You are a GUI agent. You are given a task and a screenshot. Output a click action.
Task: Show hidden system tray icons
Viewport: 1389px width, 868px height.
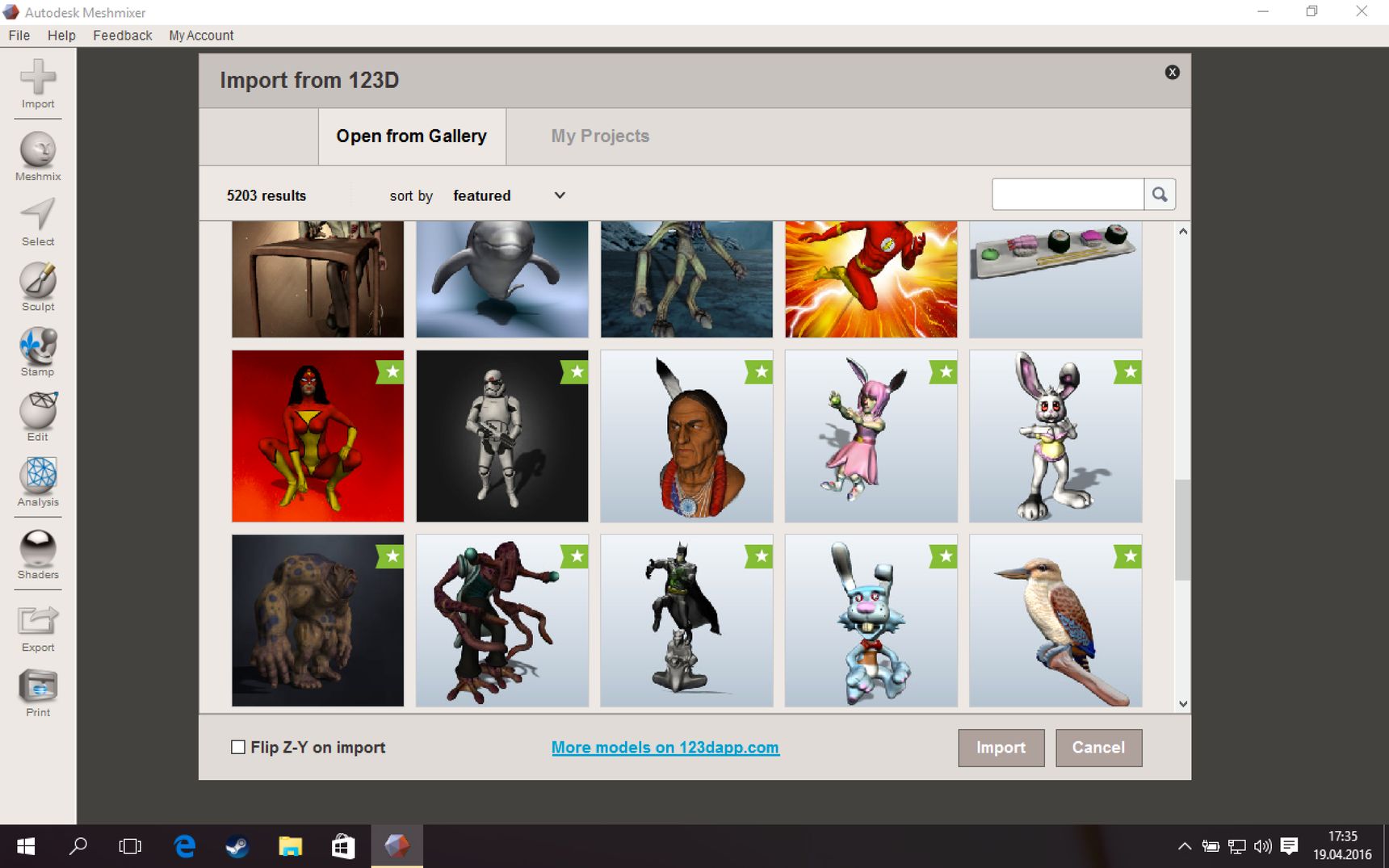(1185, 846)
